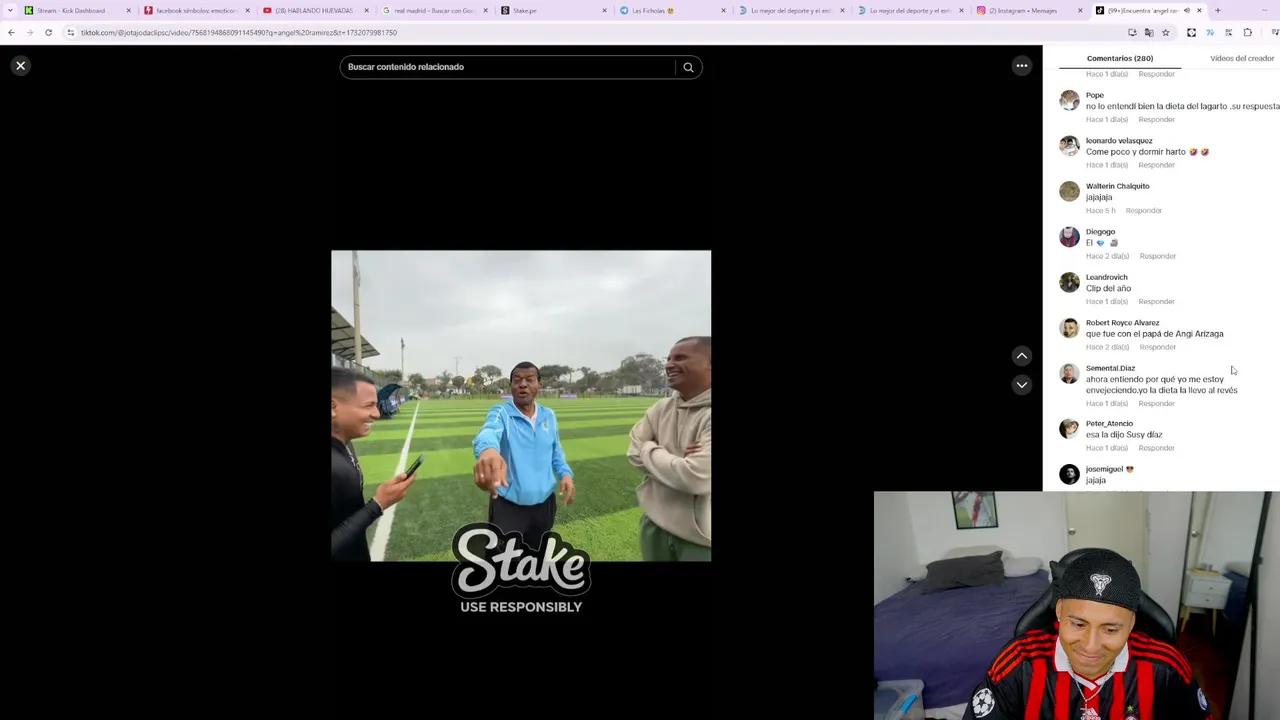The width and height of the screenshot is (1280, 720).
Task: Close the active TikTok tab
Action: (x=1199, y=10)
